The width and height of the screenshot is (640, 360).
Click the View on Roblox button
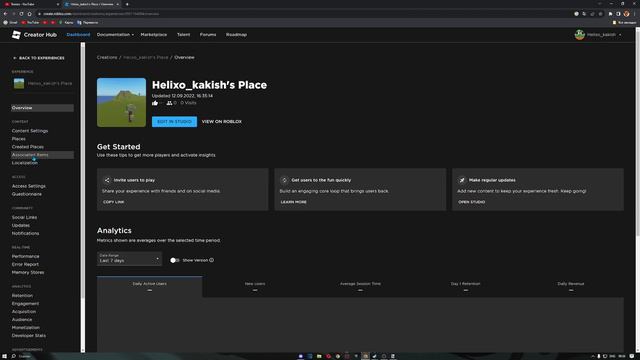pos(222,122)
